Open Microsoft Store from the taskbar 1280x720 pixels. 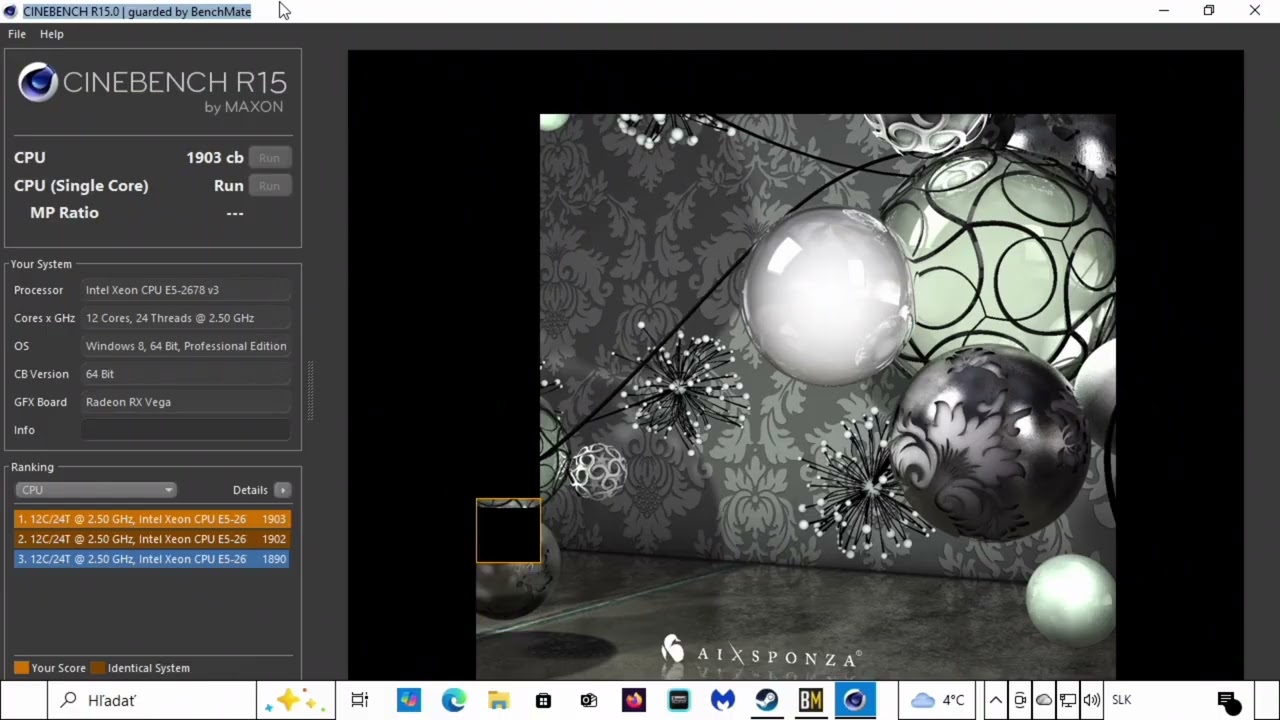[x=543, y=700]
